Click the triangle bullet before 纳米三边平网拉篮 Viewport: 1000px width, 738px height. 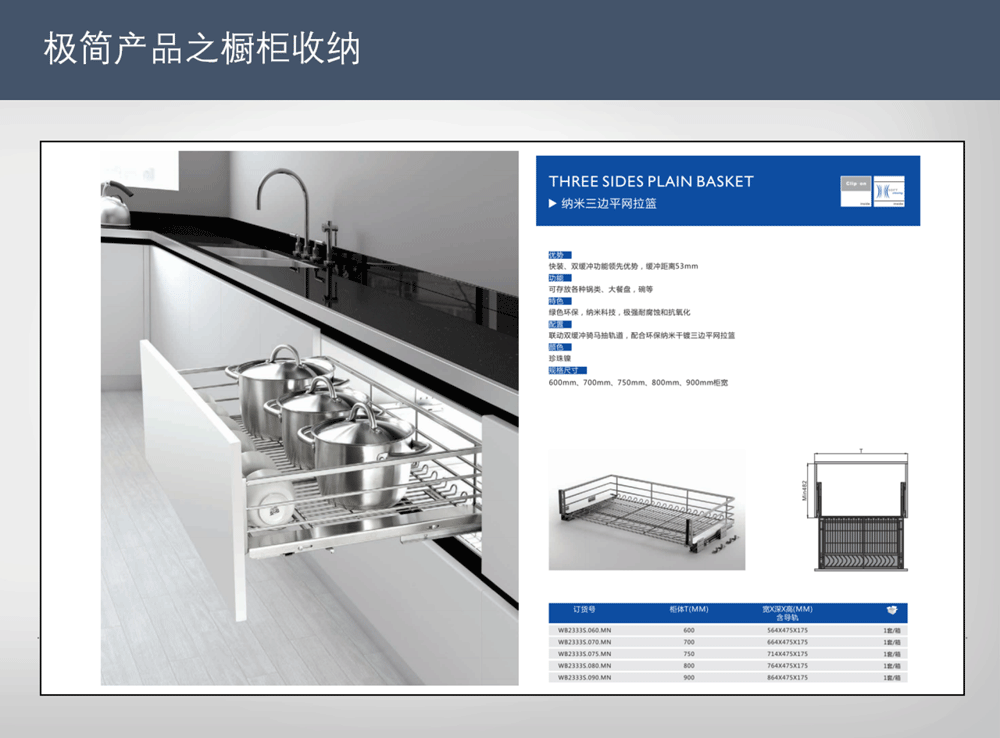click(x=552, y=203)
